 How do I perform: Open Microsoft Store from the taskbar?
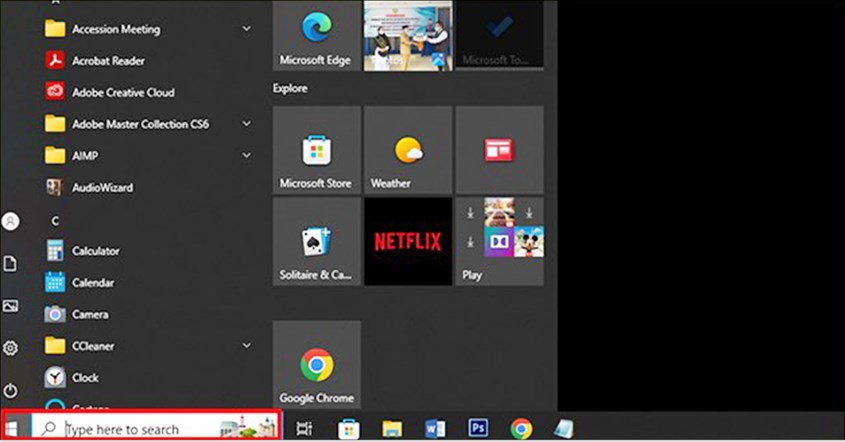click(x=348, y=429)
